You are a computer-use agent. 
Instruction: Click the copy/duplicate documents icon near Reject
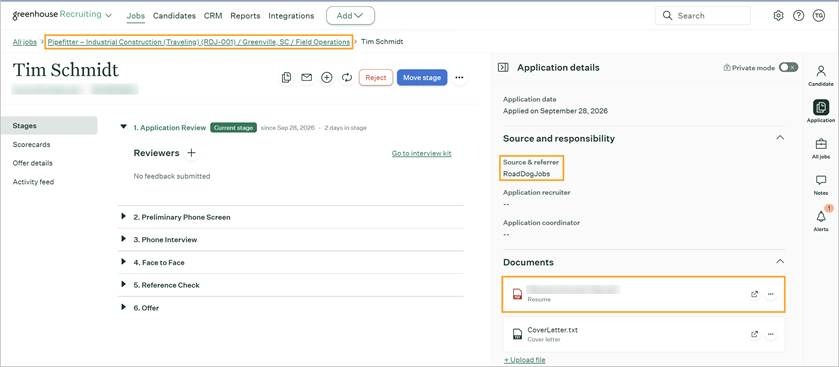point(286,78)
